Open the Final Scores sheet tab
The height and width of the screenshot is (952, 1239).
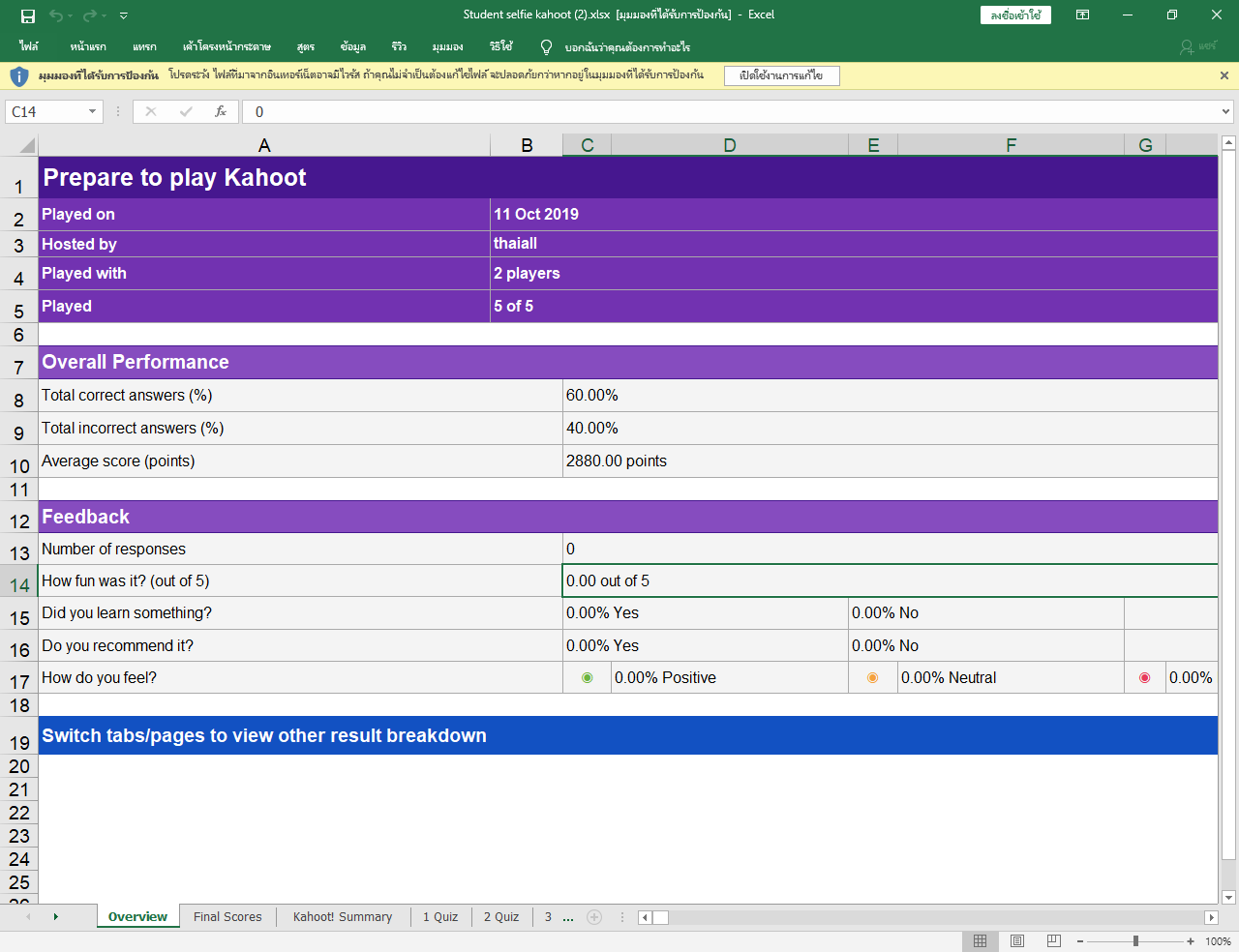pos(227,917)
